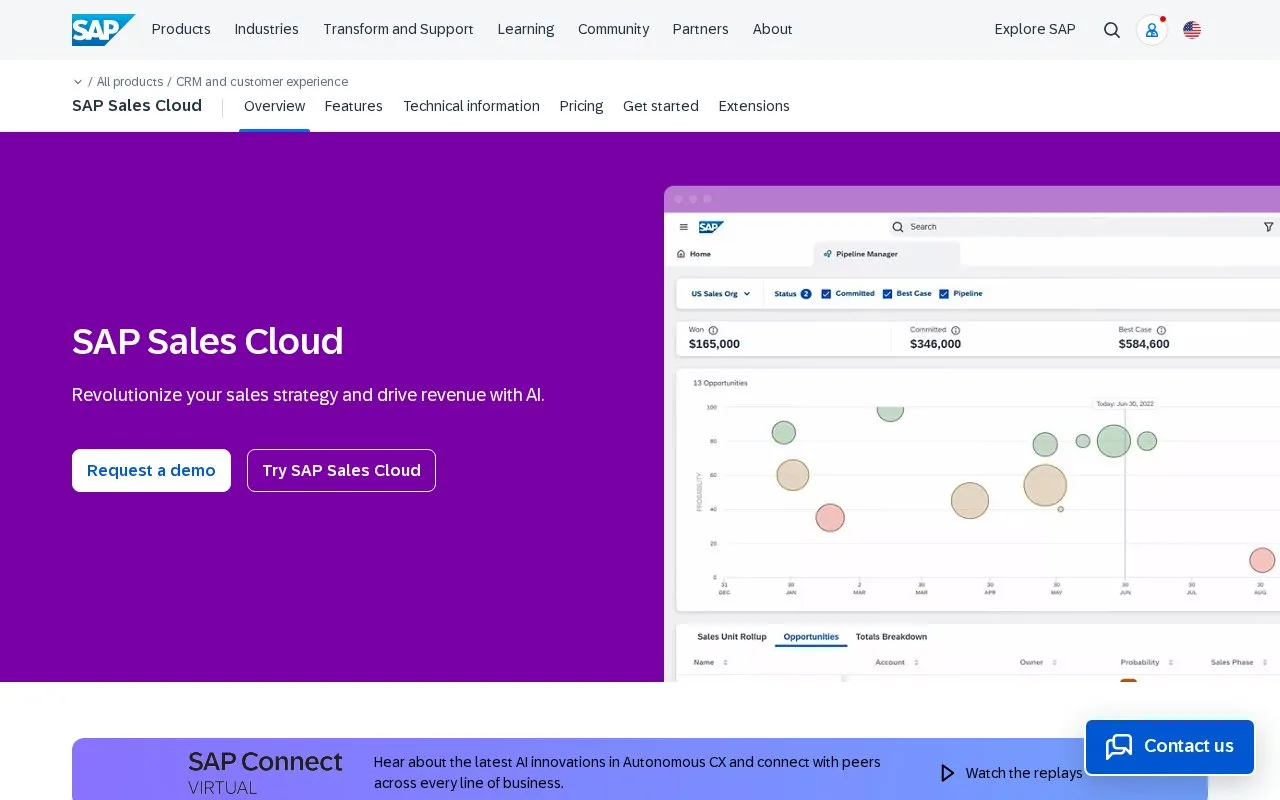Go to CRM and customer experience breadcrumb
Viewport: 1280px width, 800px height.
(x=262, y=82)
